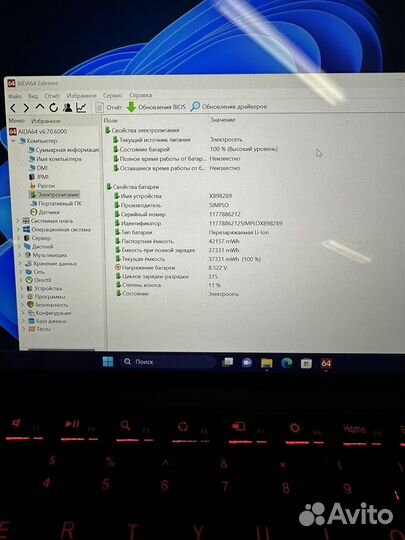Click the Тесты tree icon
The width and height of the screenshot is (405, 540).
click(32, 329)
